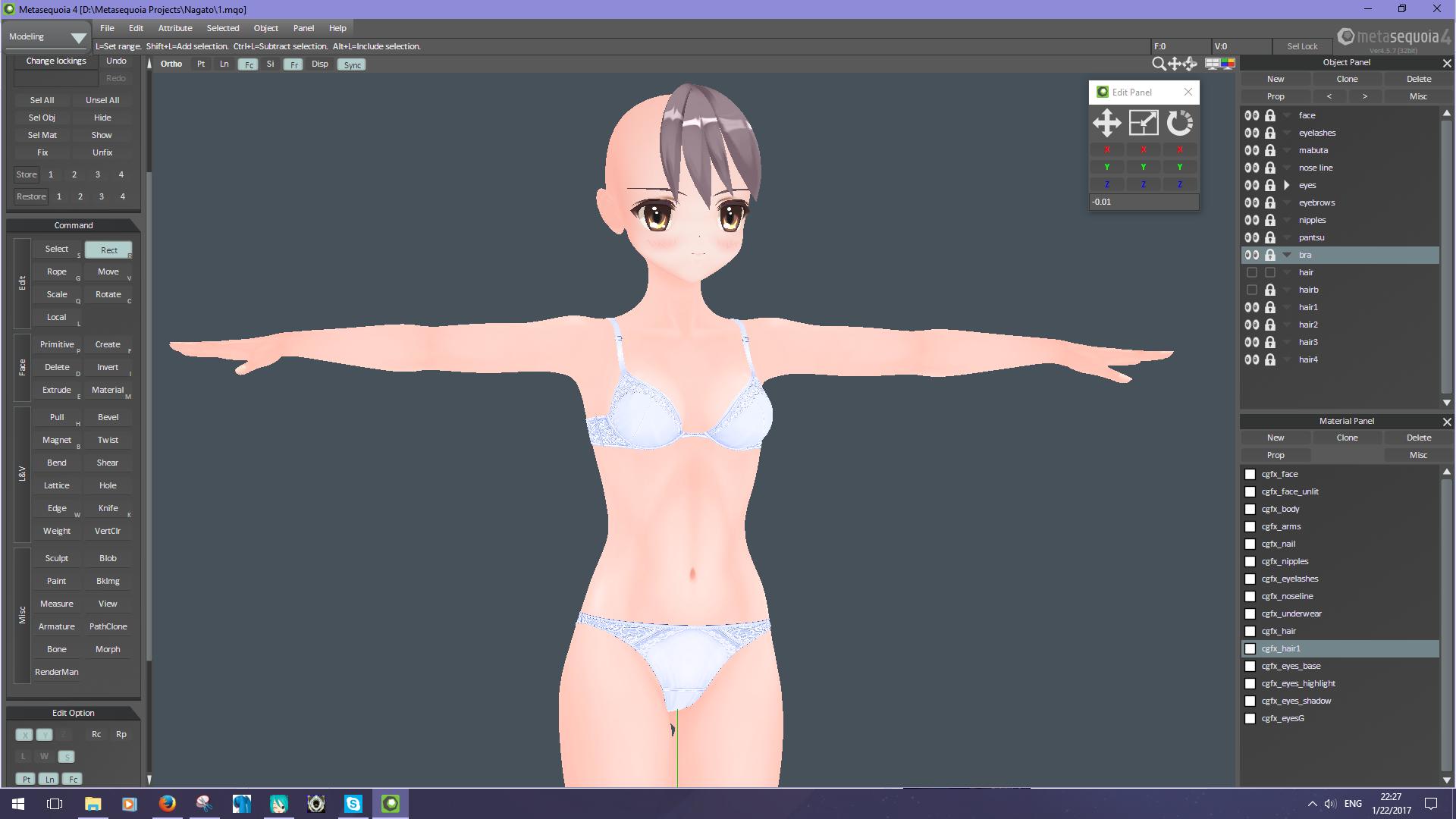Image resolution: width=1456 pixels, height=819 pixels.
Task: Click the cgfx_body material color swatch
Action: (1250, 509)
